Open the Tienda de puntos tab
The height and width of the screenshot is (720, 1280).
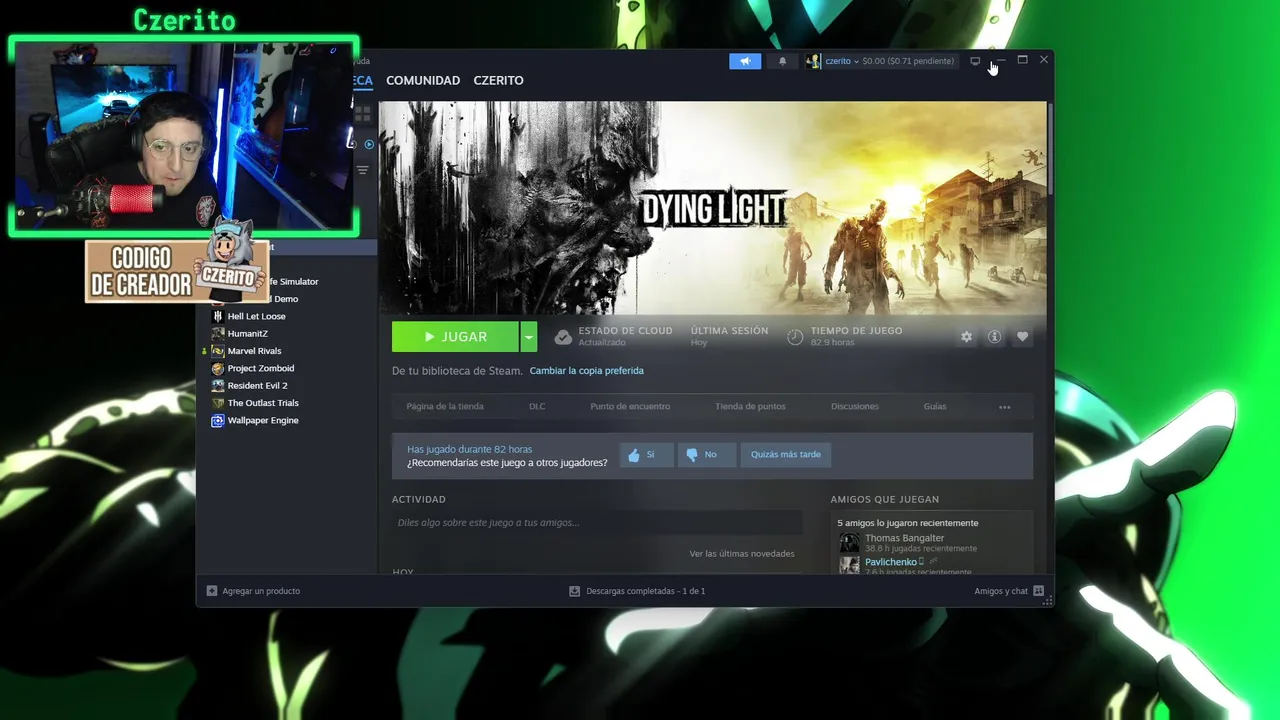tap(750, 406)
